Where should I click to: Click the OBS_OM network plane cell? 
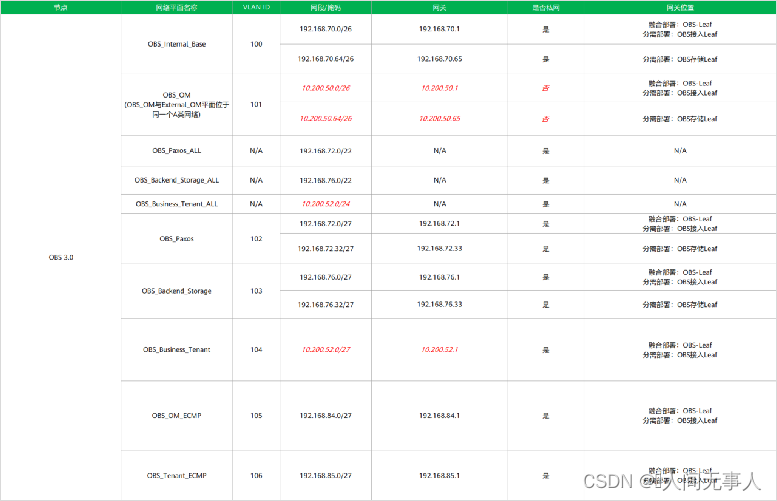(177, 105)
